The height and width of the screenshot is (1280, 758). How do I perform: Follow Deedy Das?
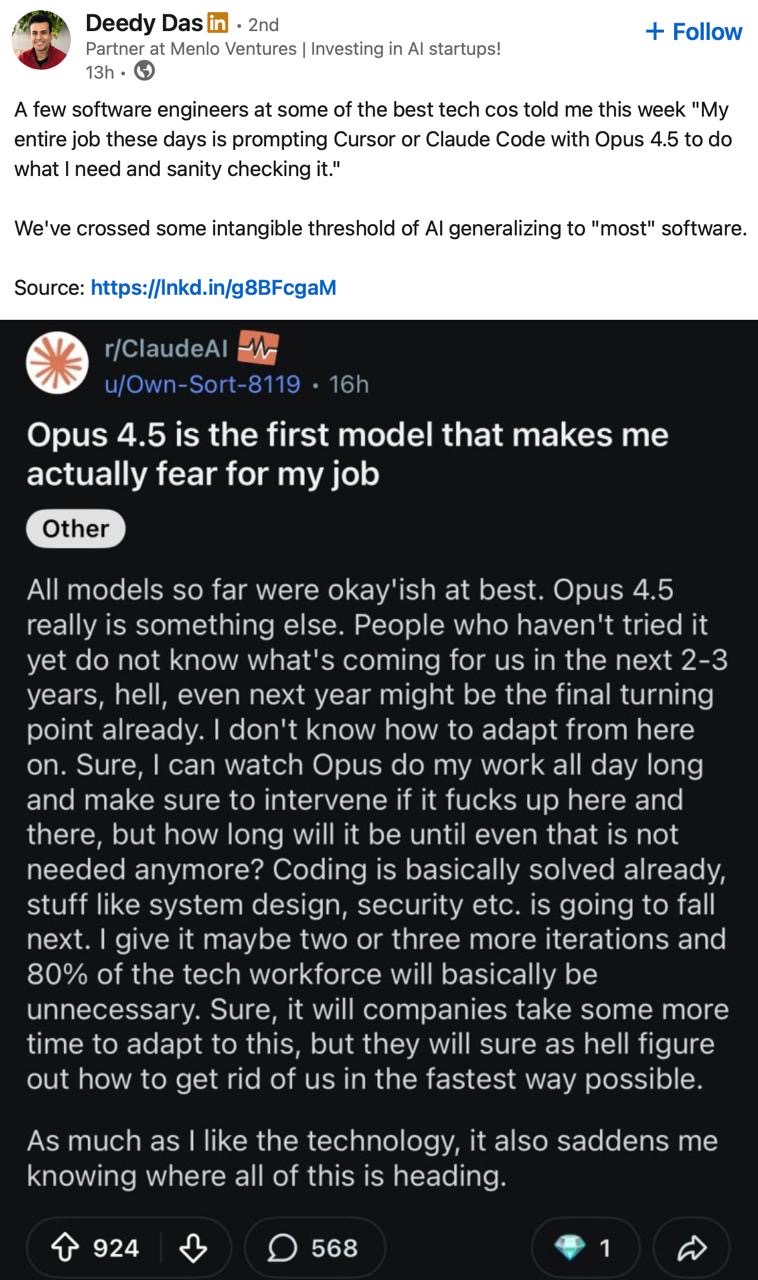click(694, 32)
